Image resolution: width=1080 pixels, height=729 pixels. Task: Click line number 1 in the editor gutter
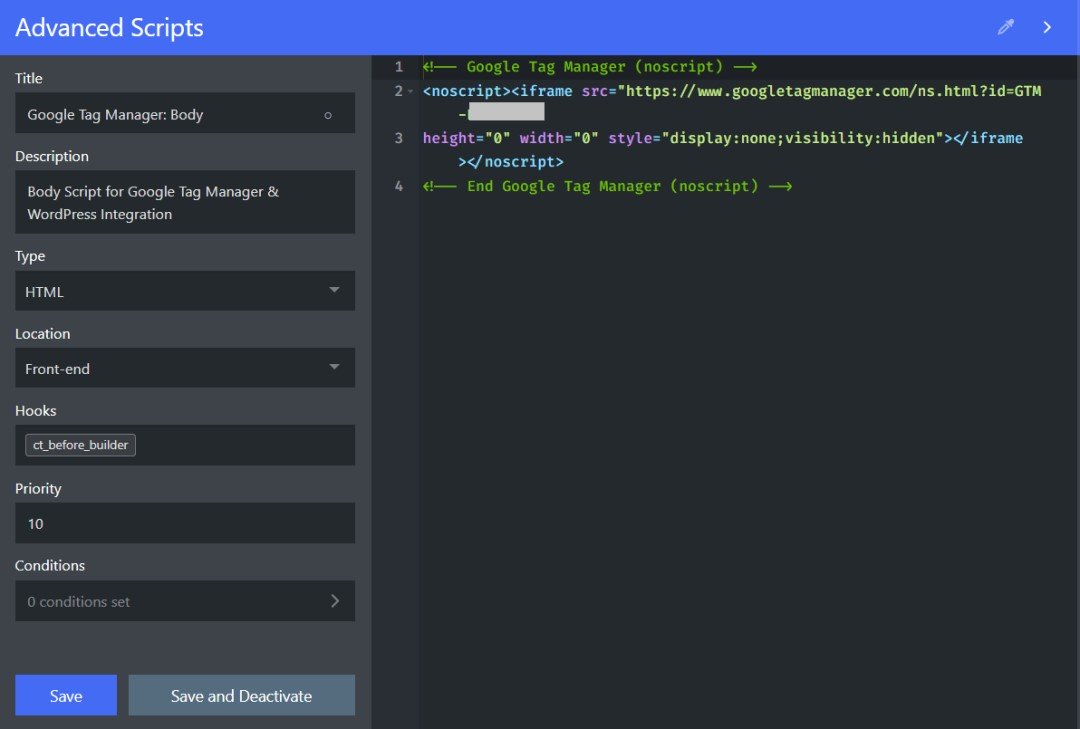tap(398, 66)
